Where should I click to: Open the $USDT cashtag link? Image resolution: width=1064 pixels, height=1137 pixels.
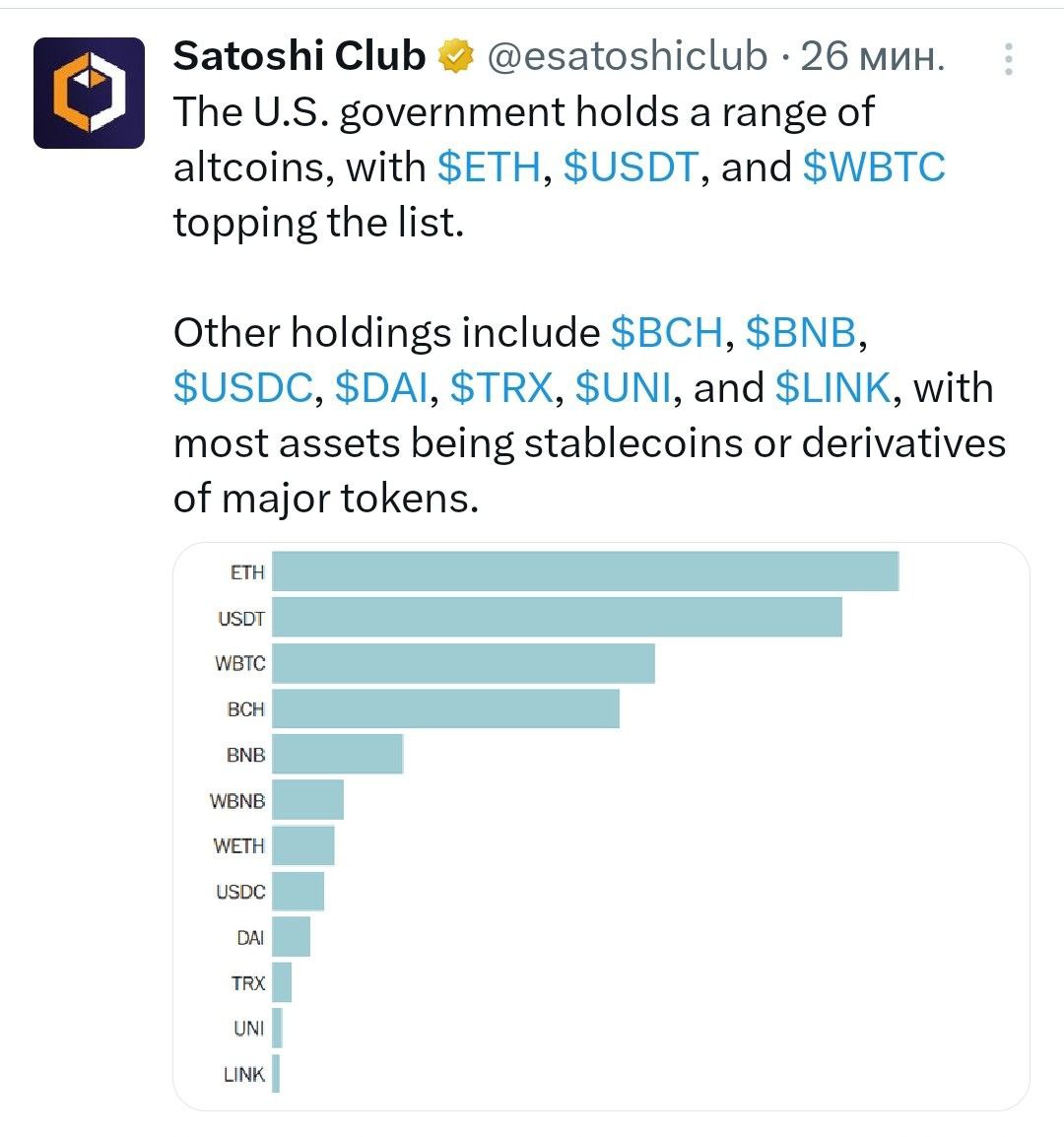point(631,167)
